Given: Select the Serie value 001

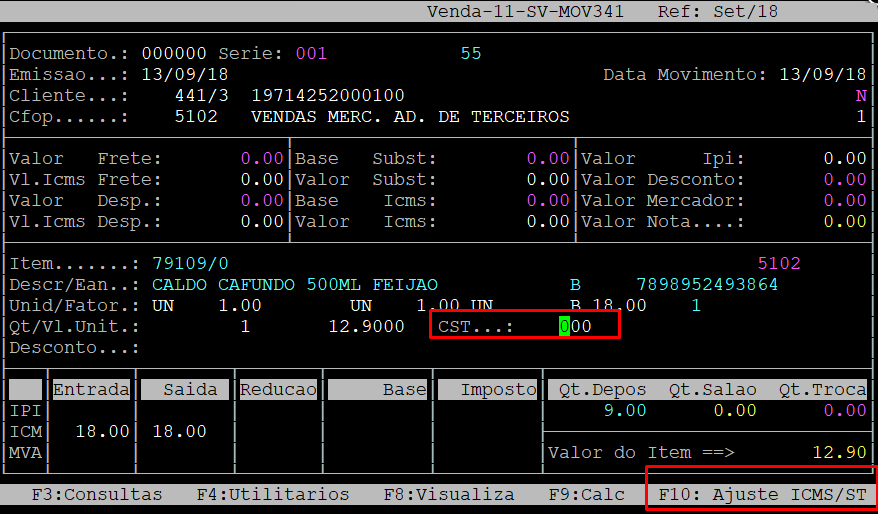Looking at the screenshot, I should coord(311,53).
